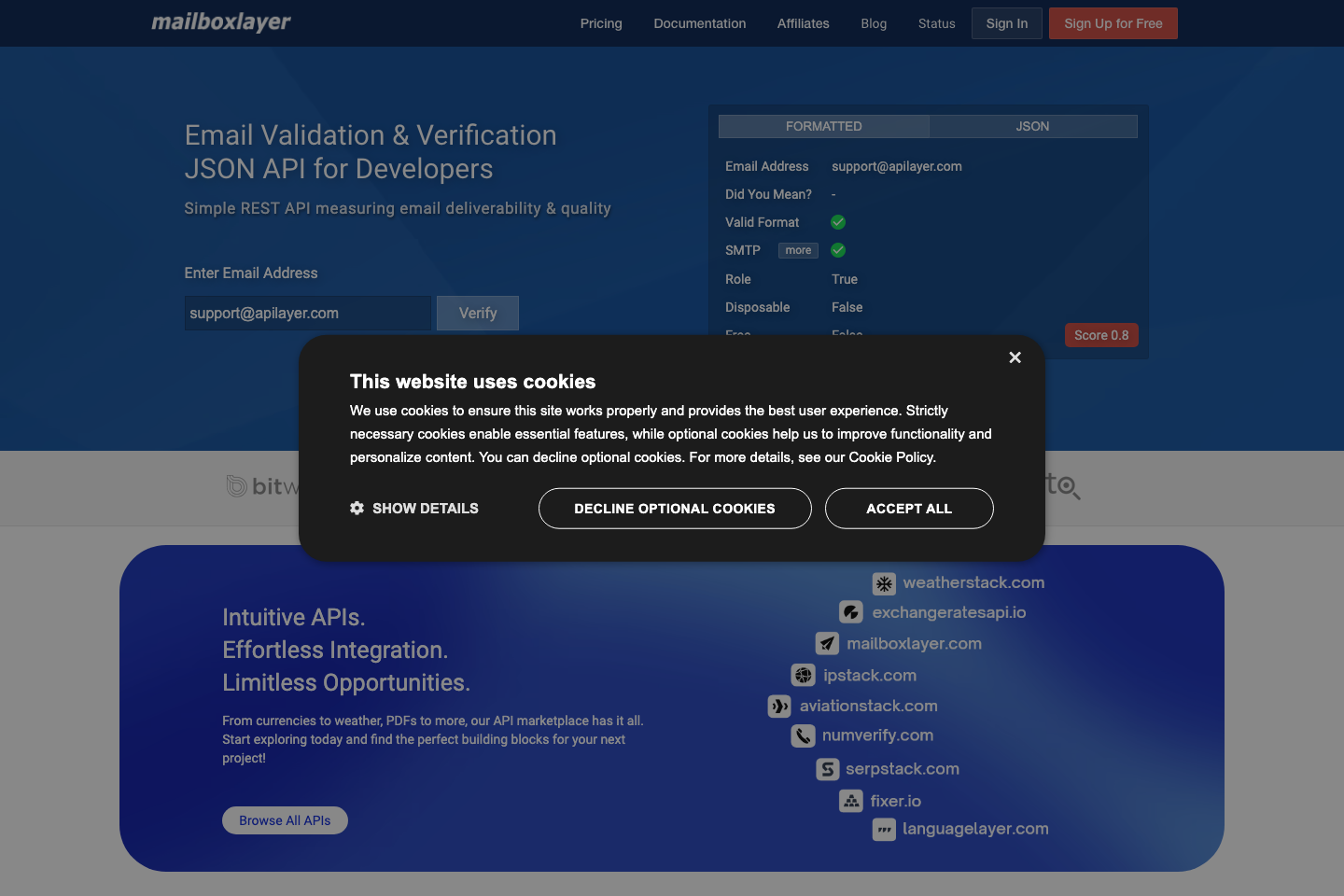Viewport: 1344px width, 896px height.
Task: Open fixer.io via its icon
Action: pyautogui.click(x=850, y=801)
